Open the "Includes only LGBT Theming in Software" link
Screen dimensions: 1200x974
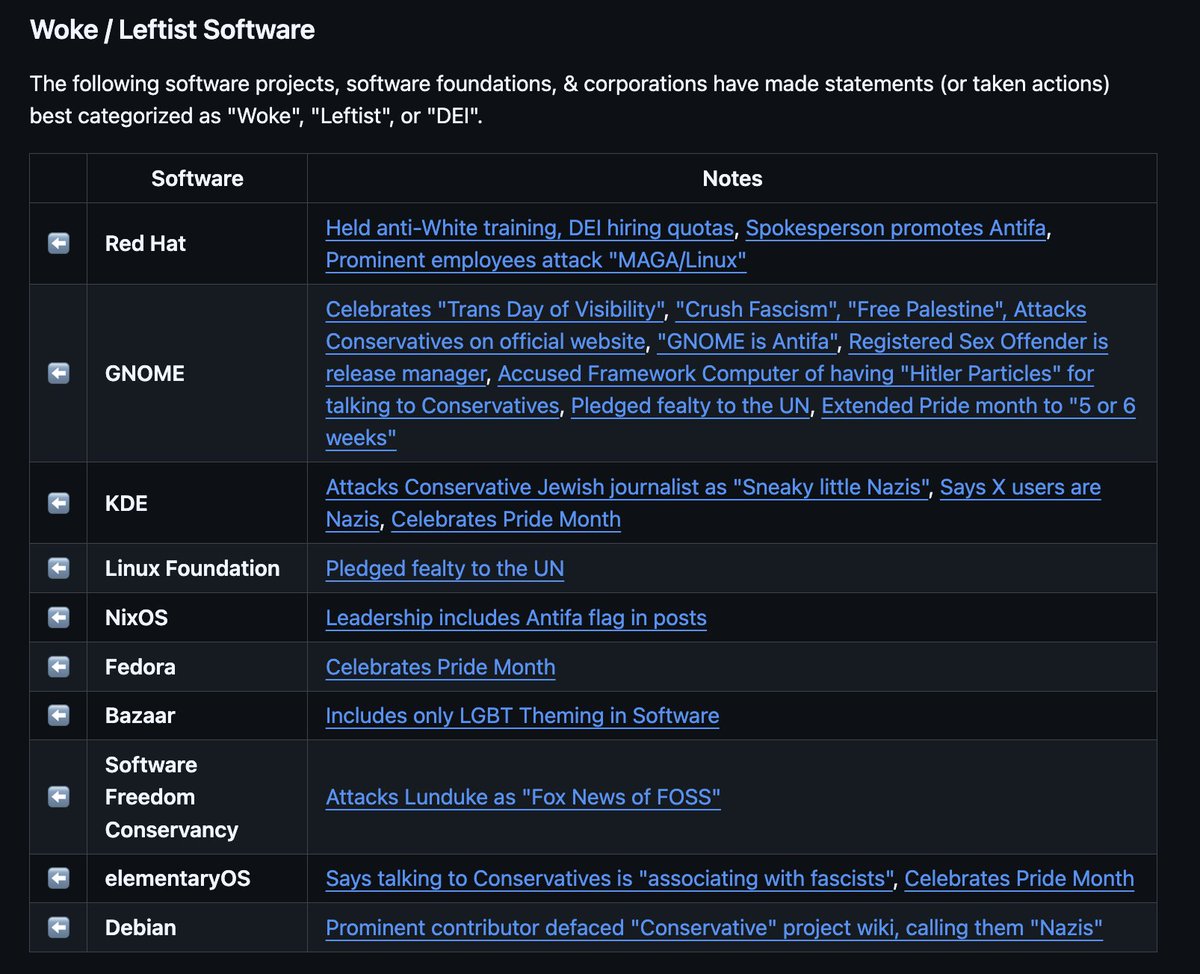(521, 715)
